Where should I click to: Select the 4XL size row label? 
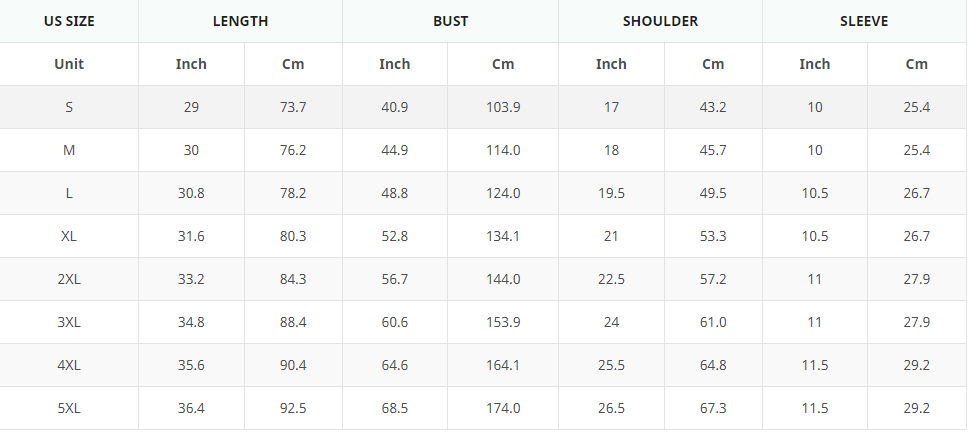pyautogui.click(x=69, y=365)
